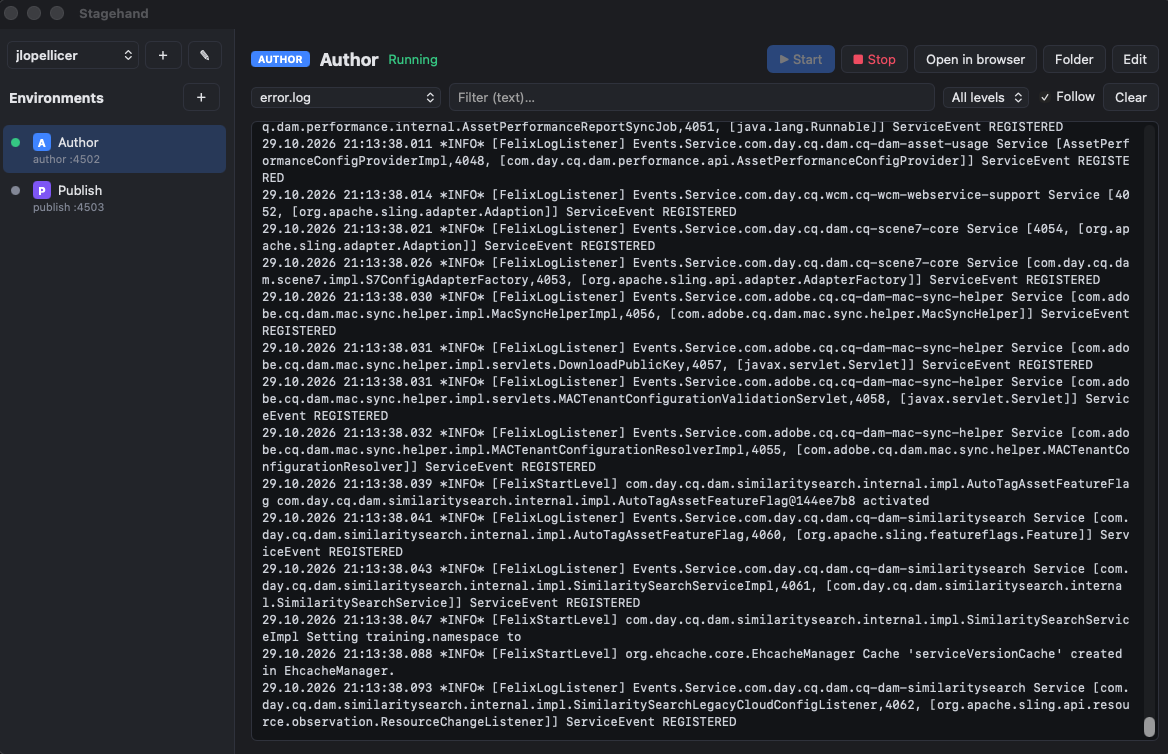
Task: Click the Start button
Action: pos(801,60)
